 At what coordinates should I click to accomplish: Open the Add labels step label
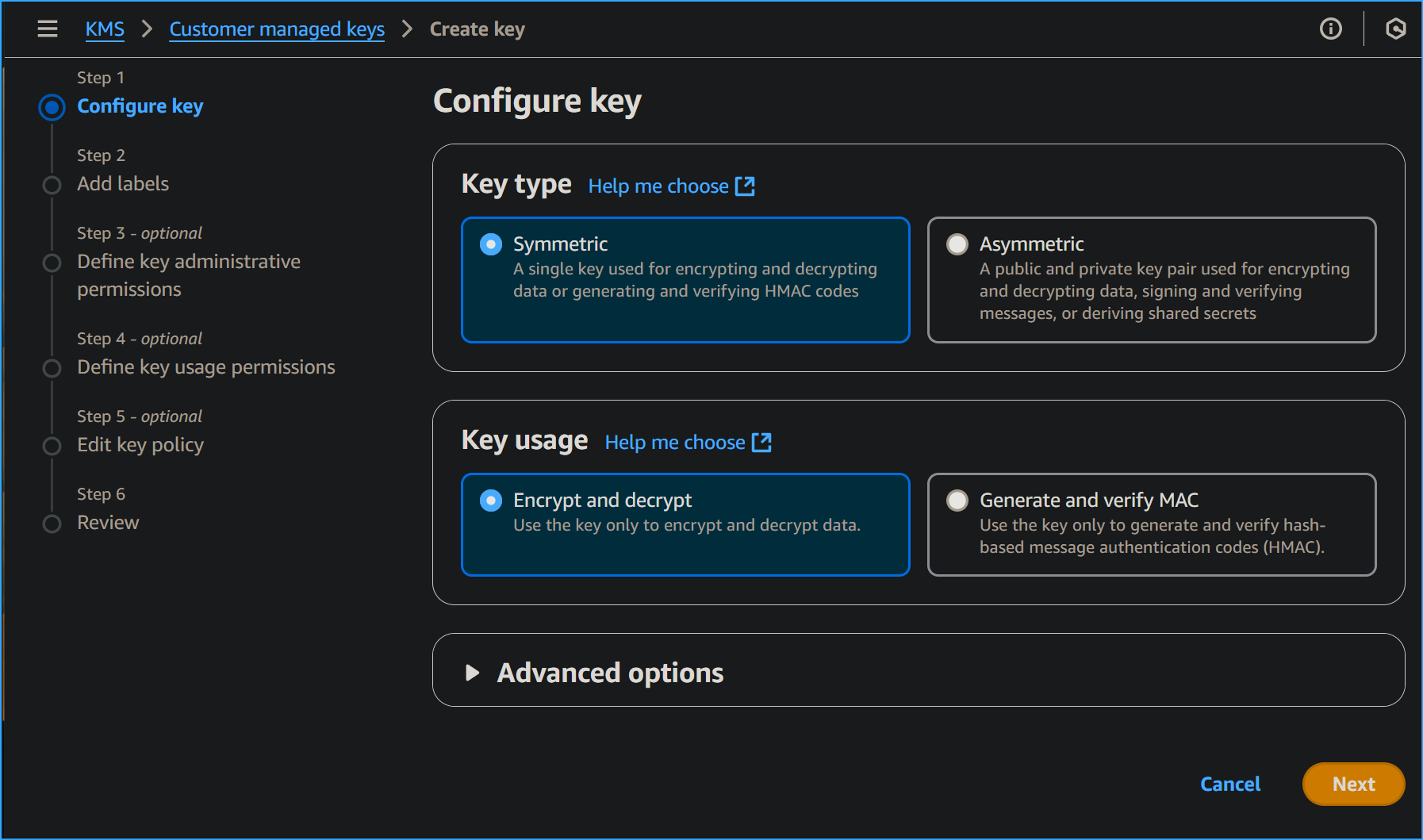[x=123, y=183]
